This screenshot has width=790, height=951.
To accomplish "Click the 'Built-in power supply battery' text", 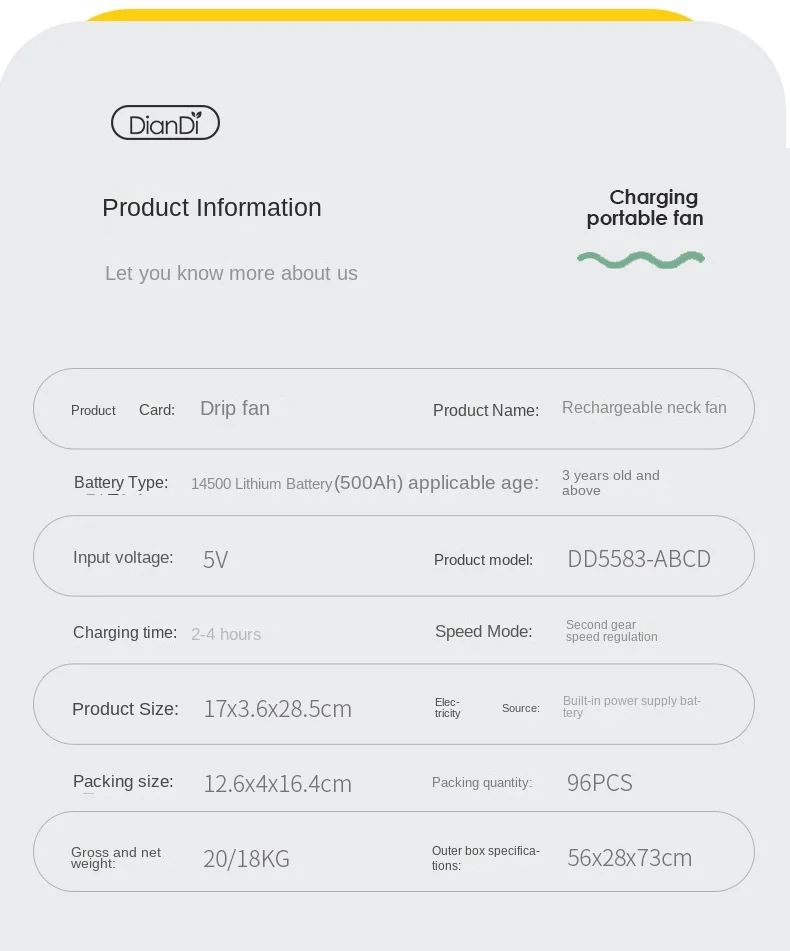I will coord(631,706).
